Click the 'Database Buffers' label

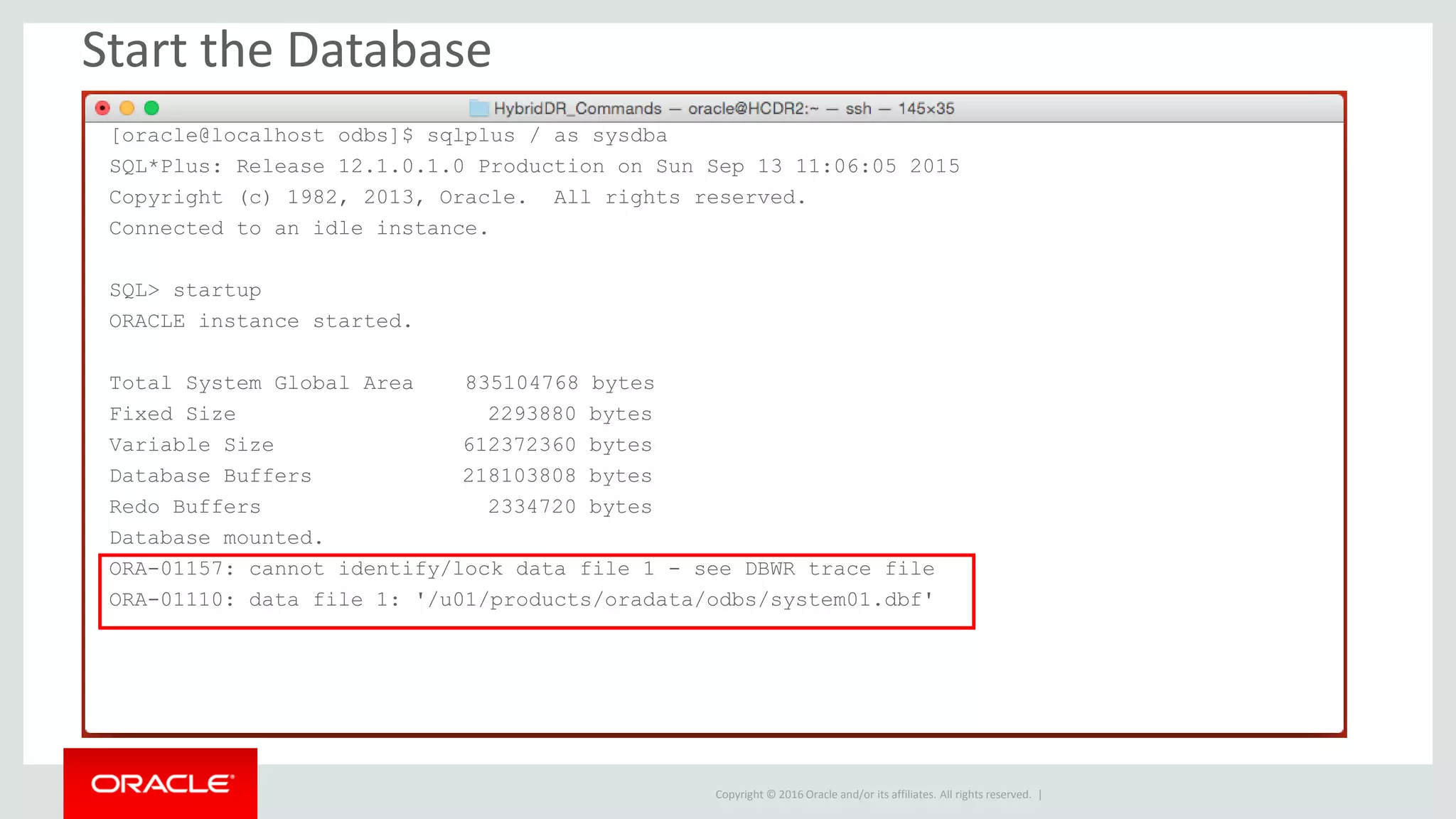(x=210, y=476)
